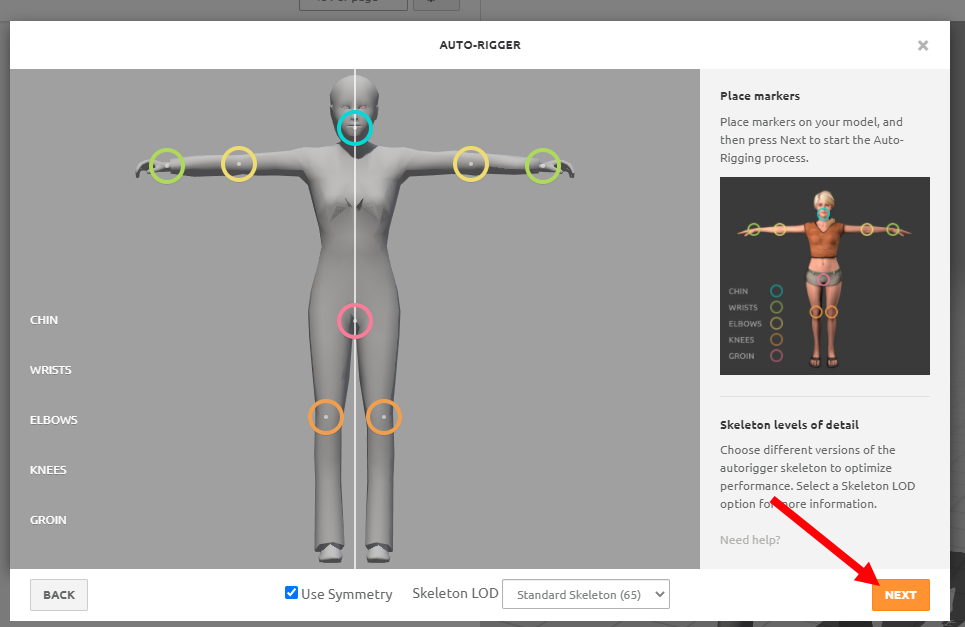
Task: Click the AUTO-RIGGER dialog title
Action: (x=480, y=45)
